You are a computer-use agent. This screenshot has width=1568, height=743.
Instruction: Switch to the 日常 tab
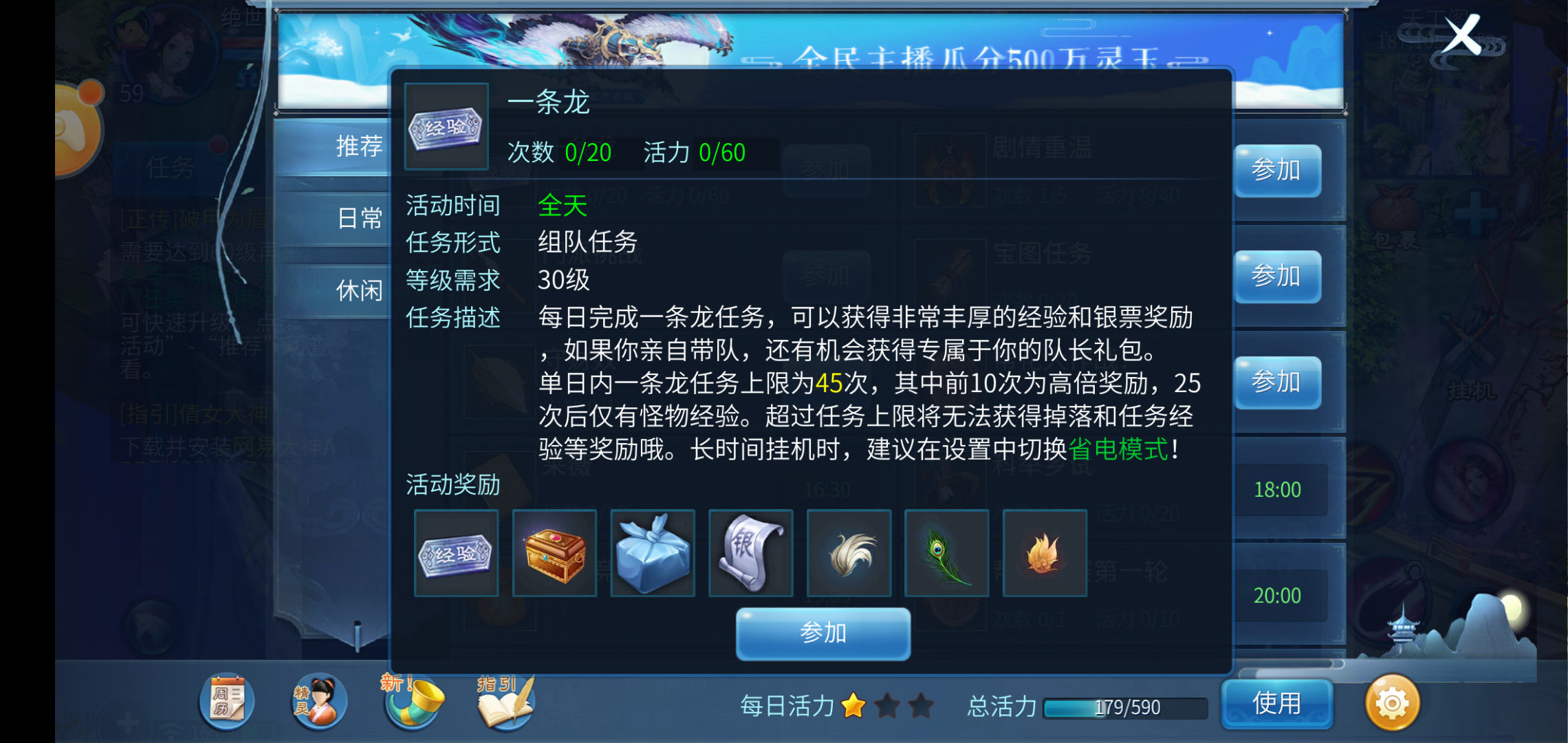pyautogui.click(x=359, y=218)
